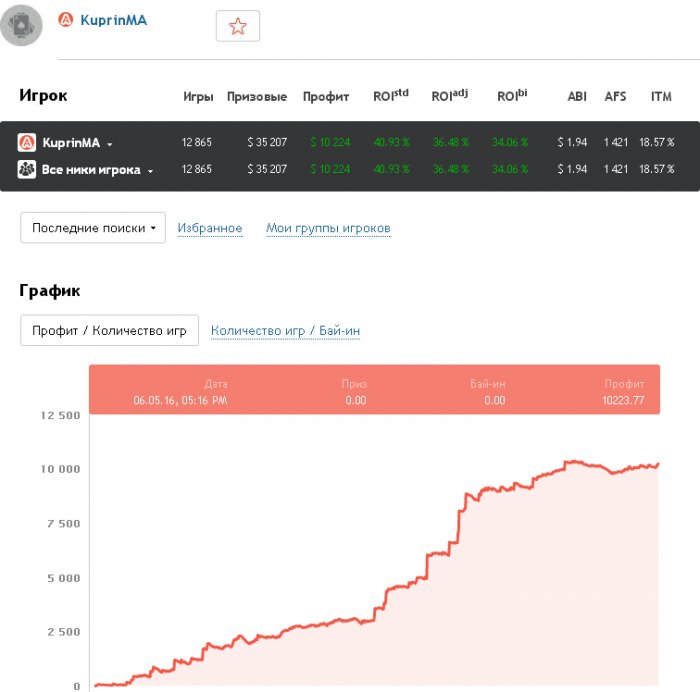The height and width of the screenshot is (692, 700).
Task: Click the poker room icon in KuprinMA row
Action: tap(27, 143)
